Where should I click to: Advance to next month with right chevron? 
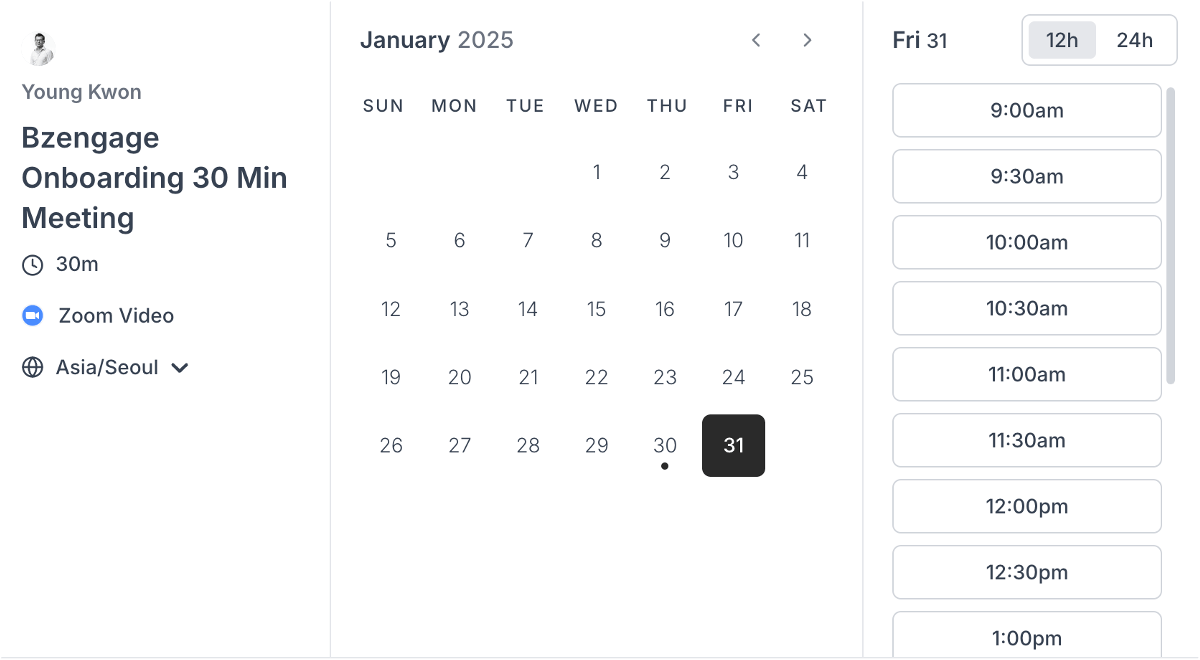point(807,40)
